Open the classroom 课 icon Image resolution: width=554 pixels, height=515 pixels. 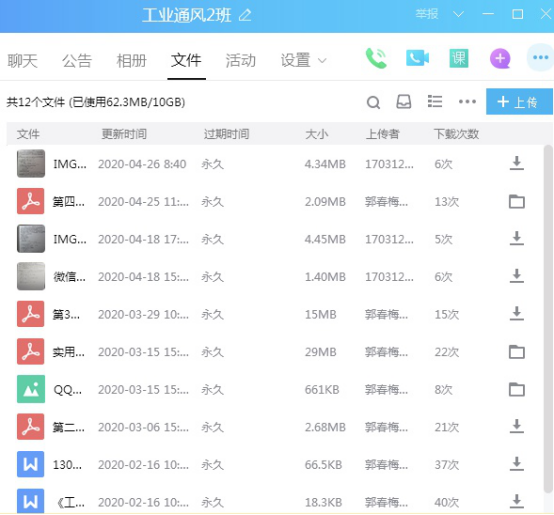[459, 58]
